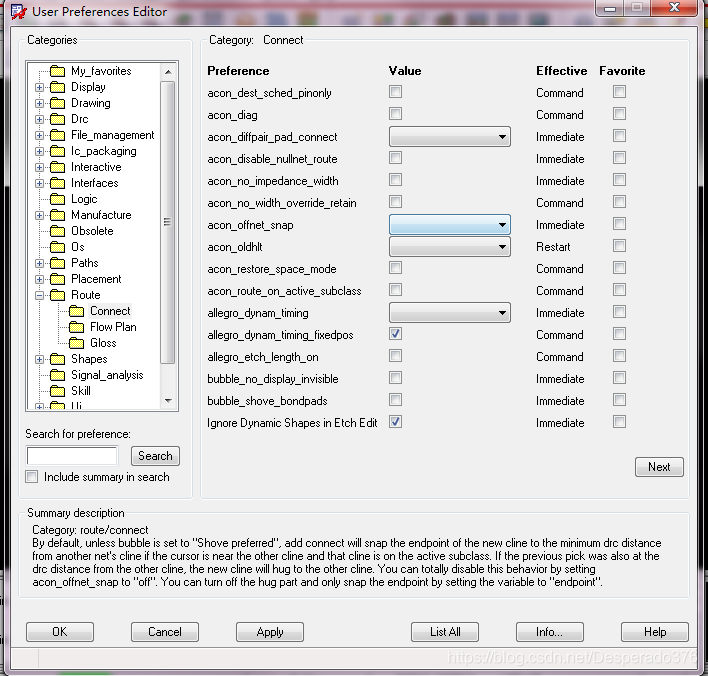Click the Next button
708x676 pixels.
point(659,467)
